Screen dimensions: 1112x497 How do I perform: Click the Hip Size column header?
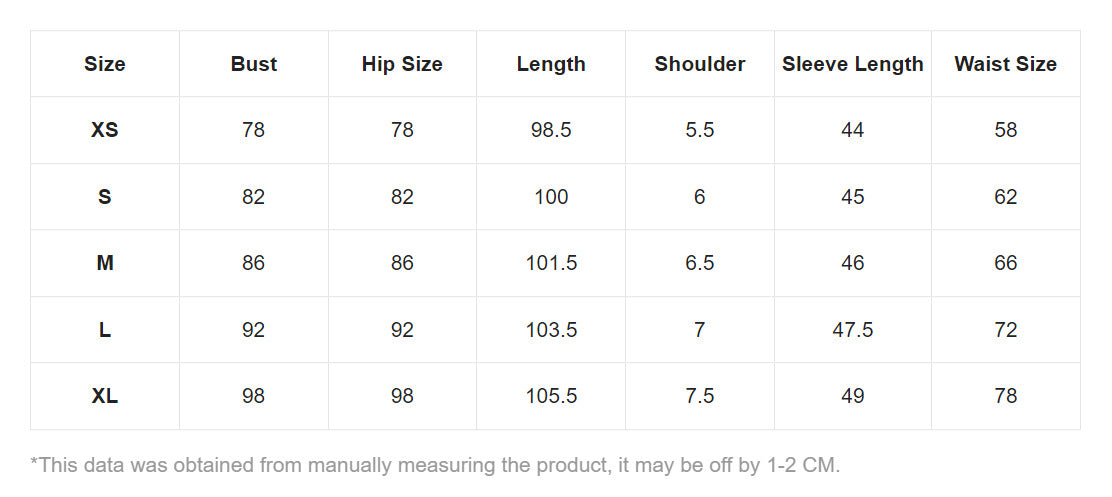(402, 64)
